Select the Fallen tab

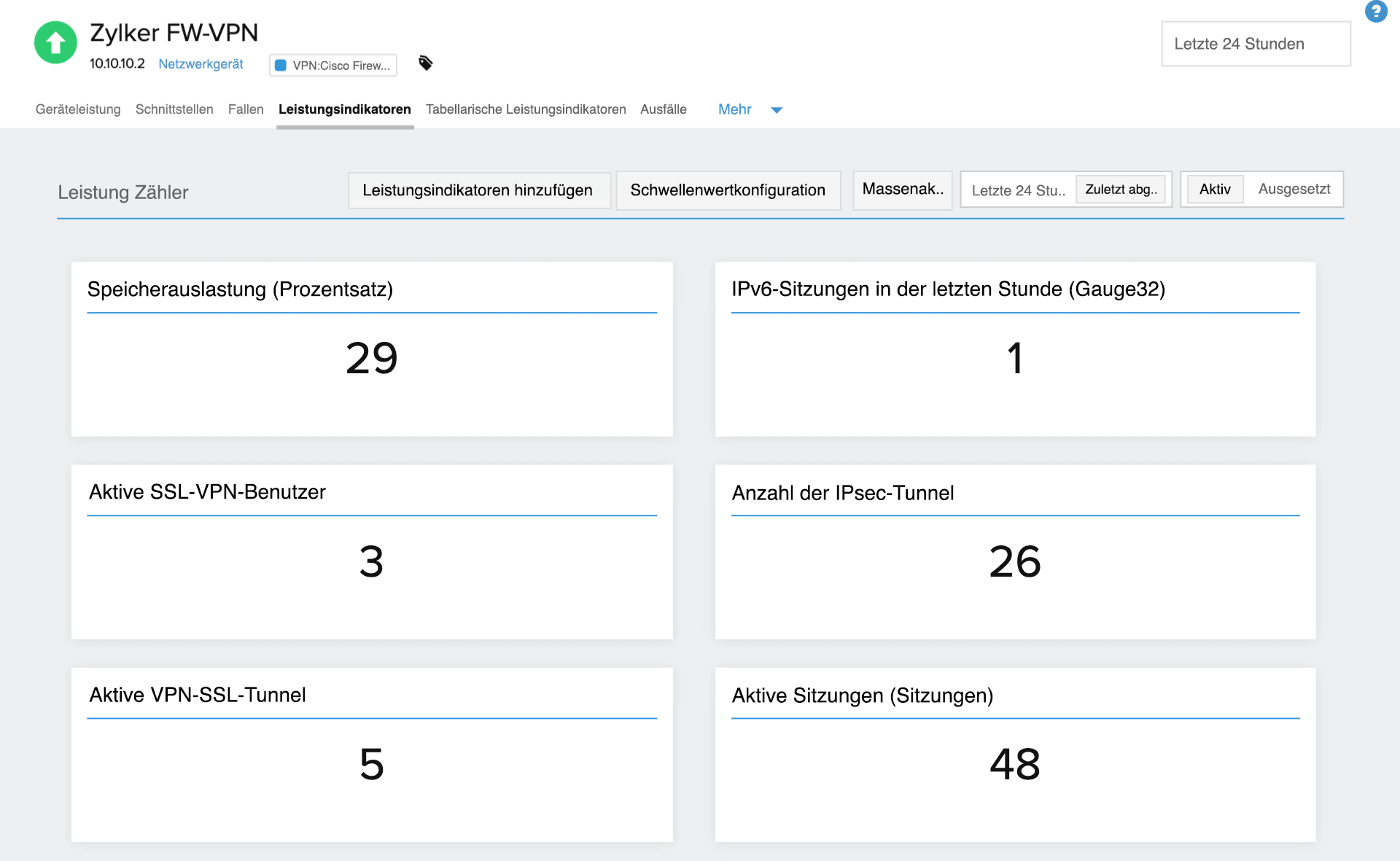point(246,109)
